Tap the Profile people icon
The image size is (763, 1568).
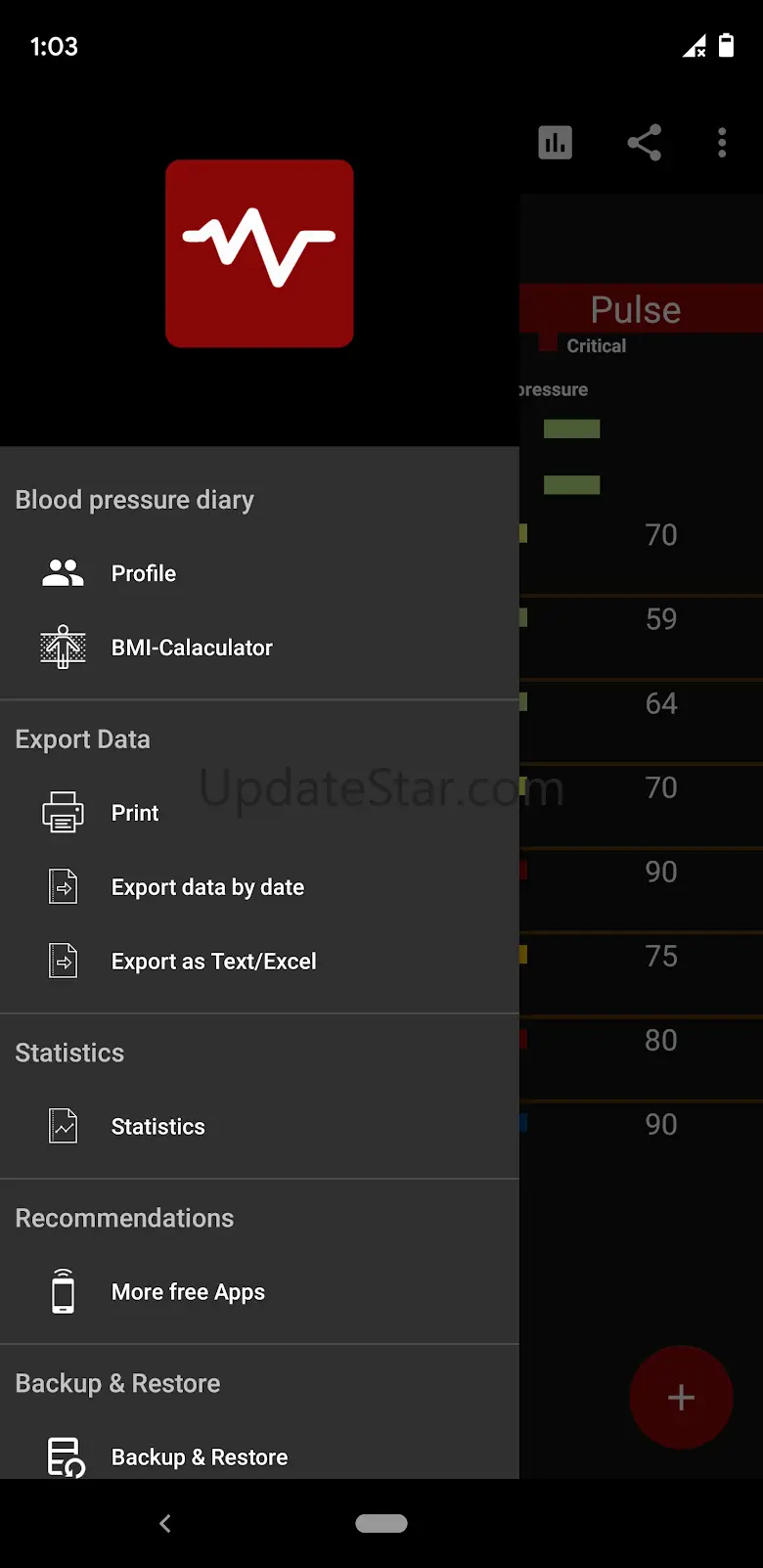pos(64,573)
